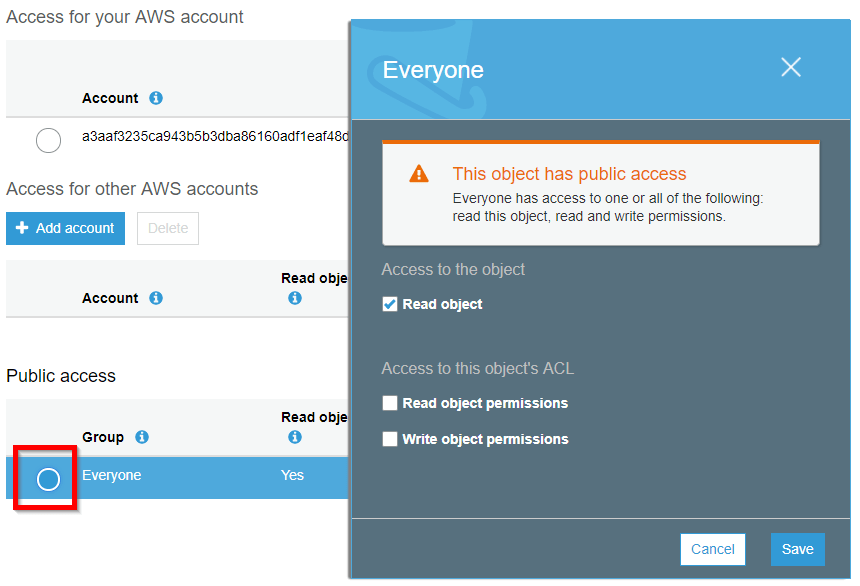Click the orange warning triangle icon

pos(419,174)
